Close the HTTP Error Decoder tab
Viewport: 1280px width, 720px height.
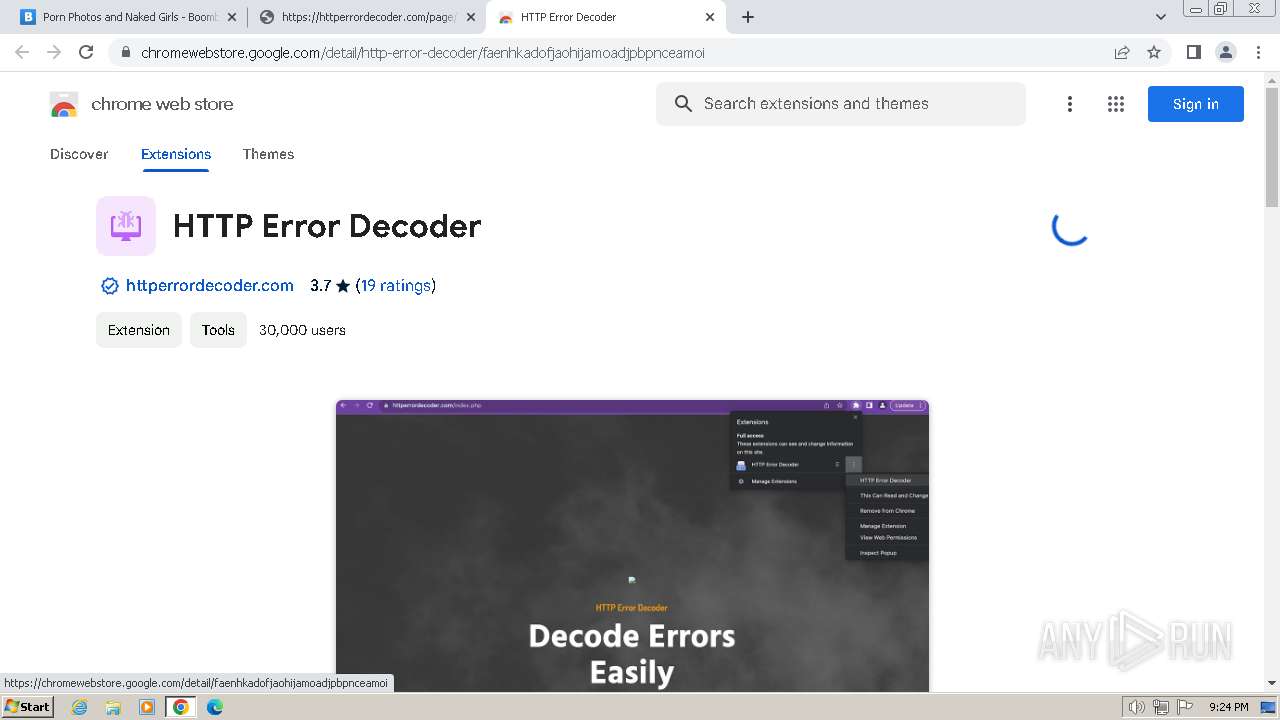[710, 17]
